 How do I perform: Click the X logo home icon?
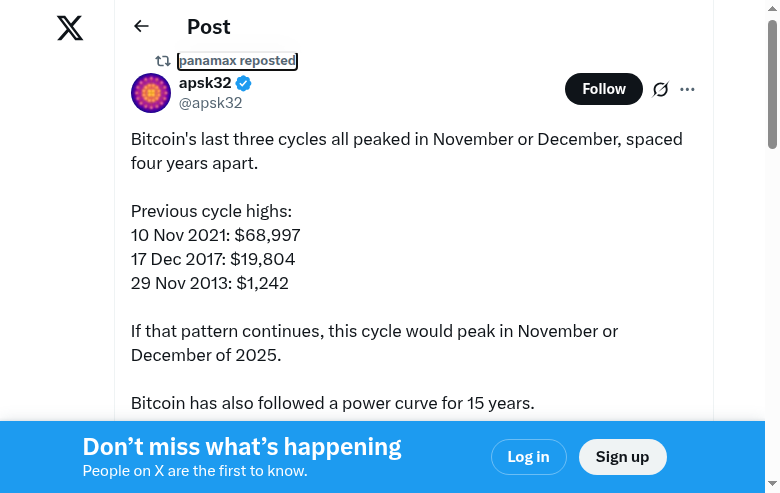click(70, 28)
